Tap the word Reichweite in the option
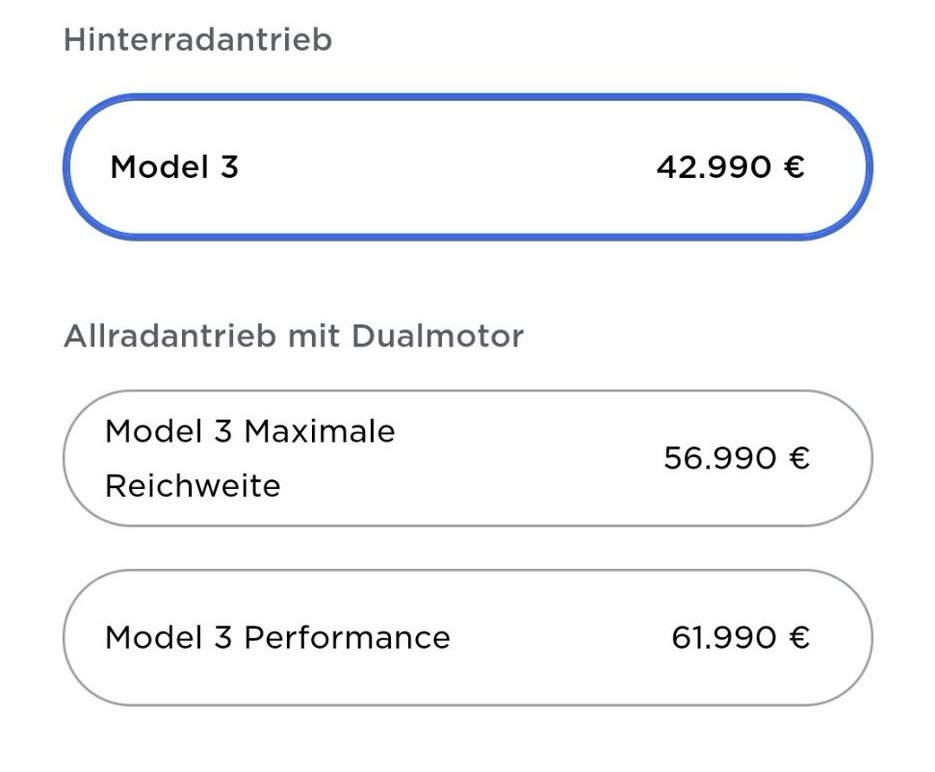The width and height of the screenshot is (935, 772). pyautogui.click(x=193, y=485)
